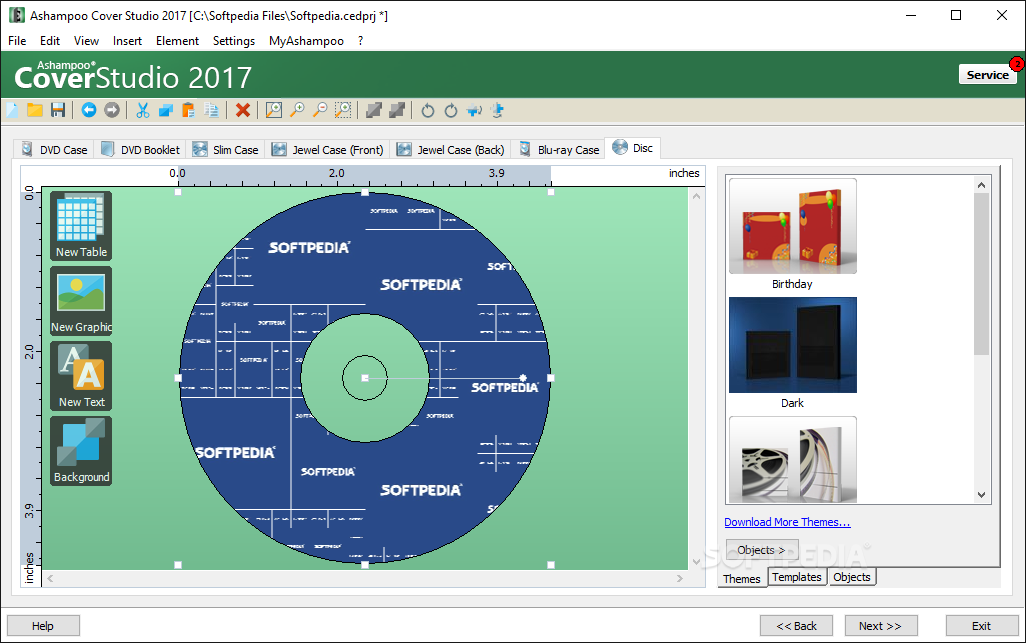Click the zoom to selection icon
This screenshot has width=1026, height=643.
[x=343, y=110]
